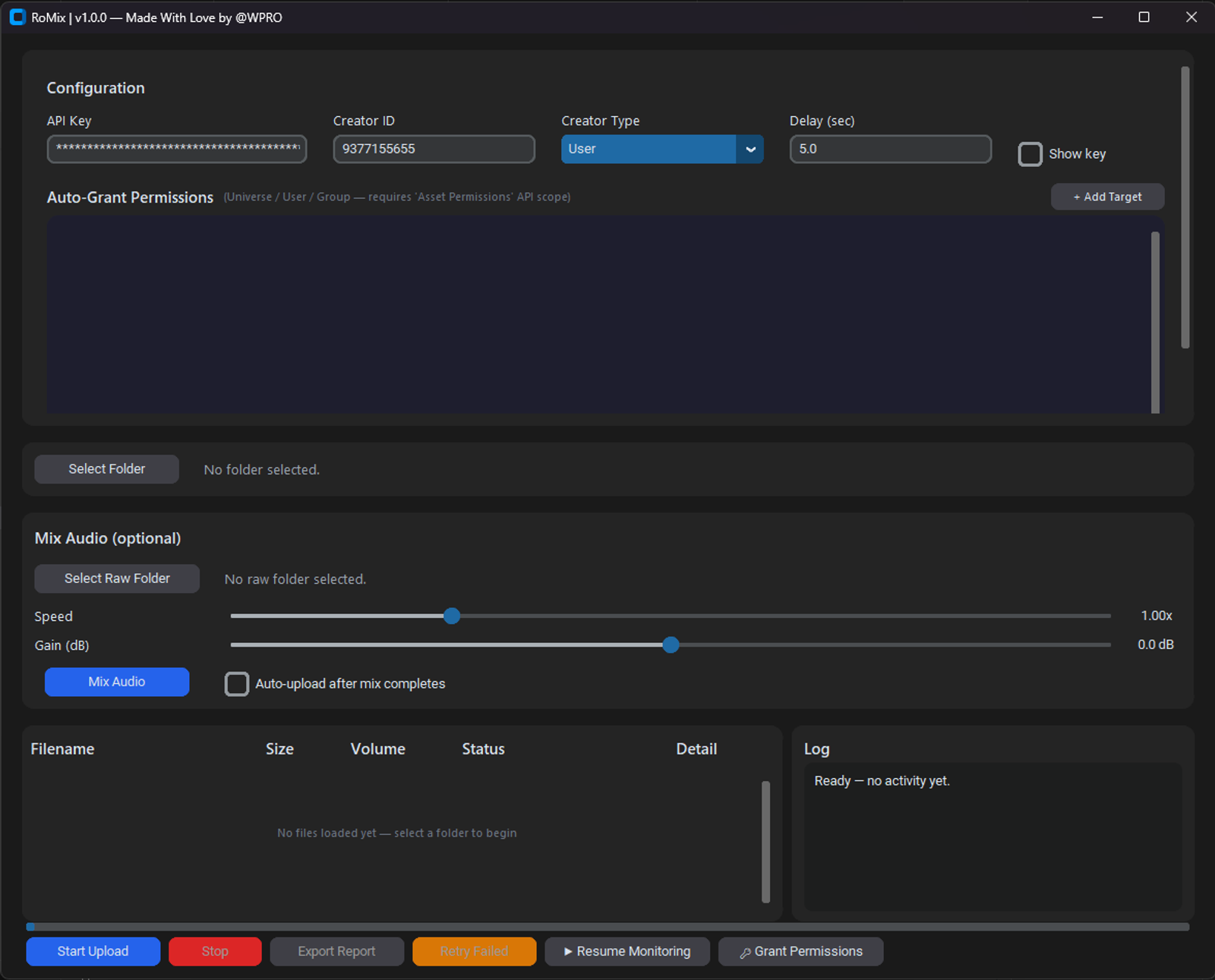Click the Detail column header
The width and height of the screenshot is (1215, 980).
click(x=696, y=749)
